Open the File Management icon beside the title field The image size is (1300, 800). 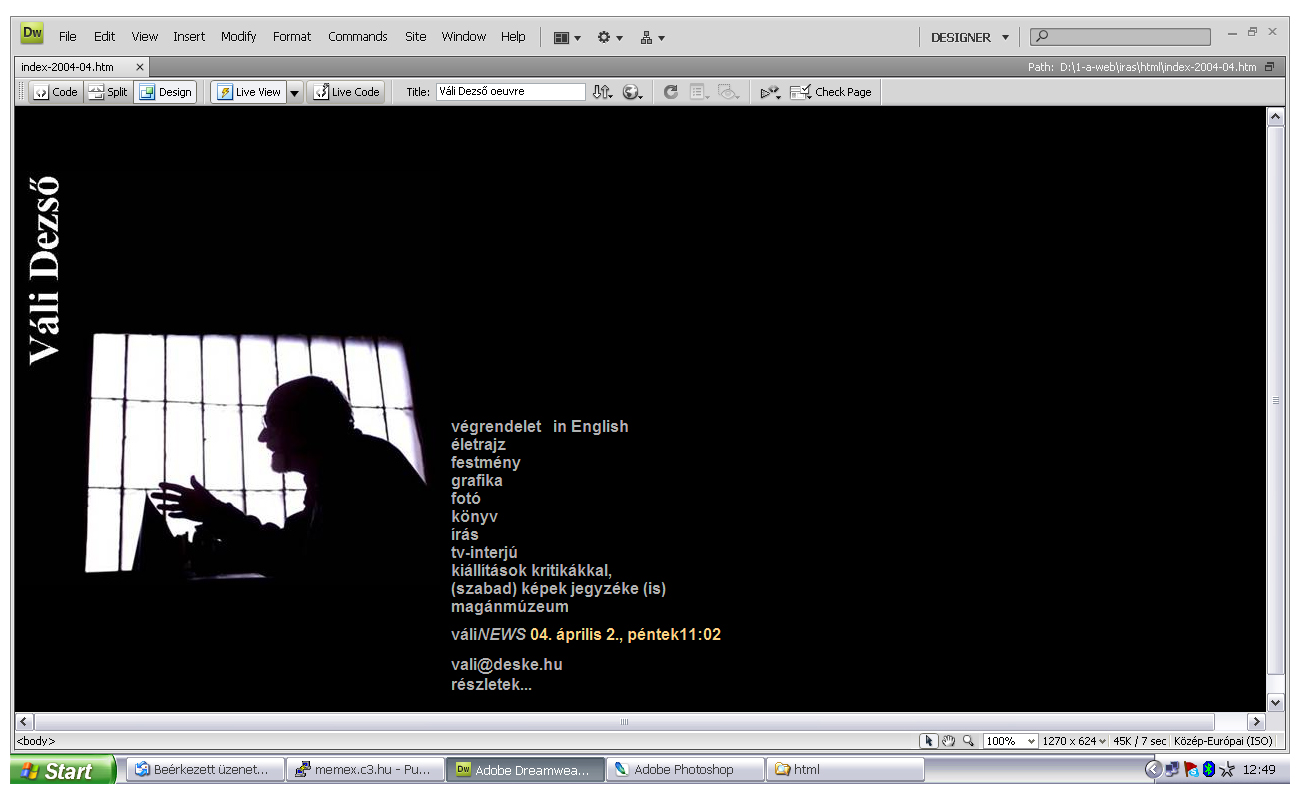point(601,92)
